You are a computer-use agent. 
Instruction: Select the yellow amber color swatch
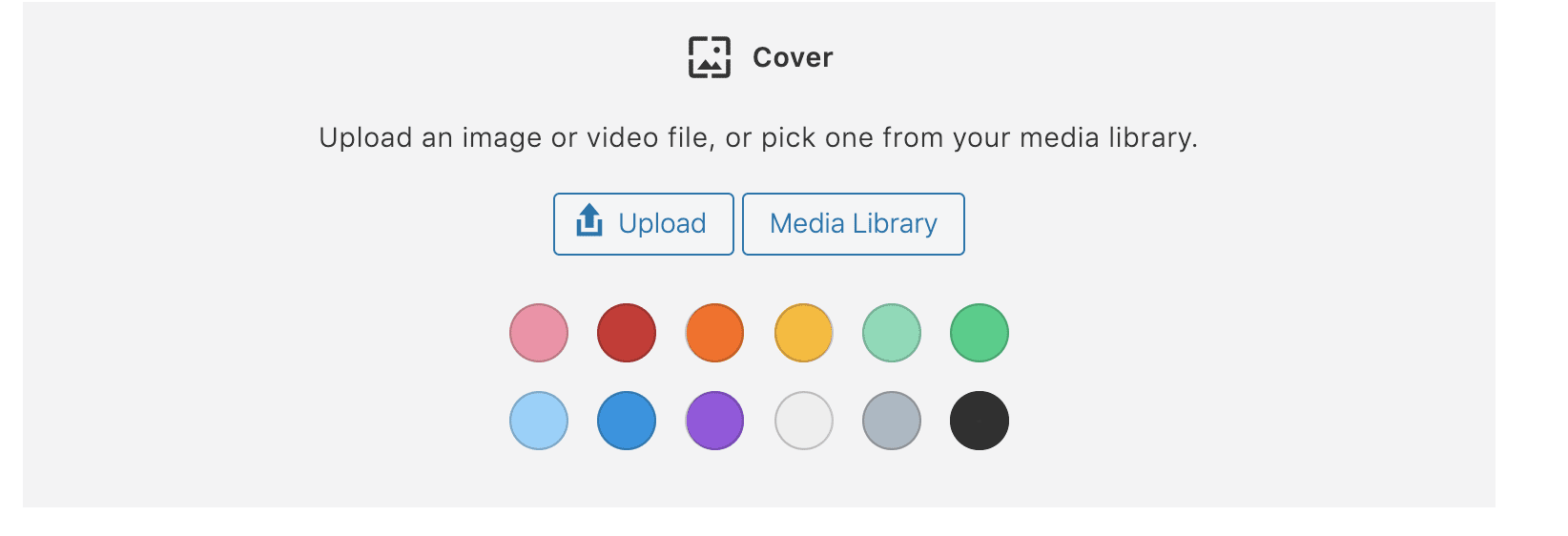(x=803, y=333)
